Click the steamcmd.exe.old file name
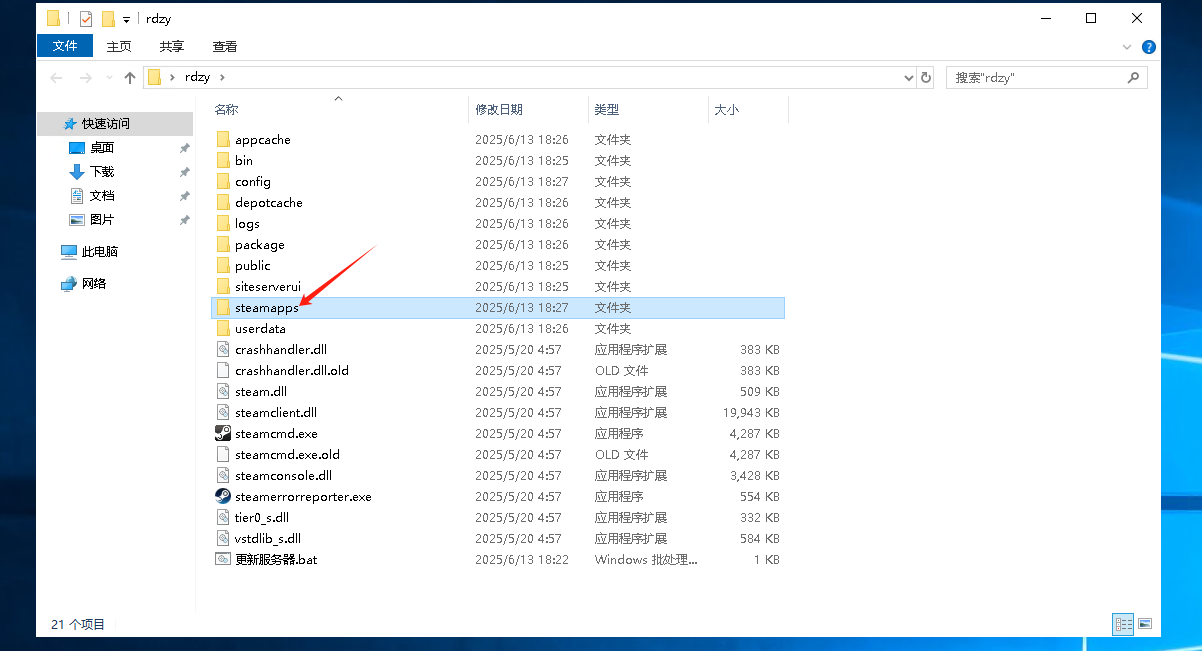 pos(287,455)
